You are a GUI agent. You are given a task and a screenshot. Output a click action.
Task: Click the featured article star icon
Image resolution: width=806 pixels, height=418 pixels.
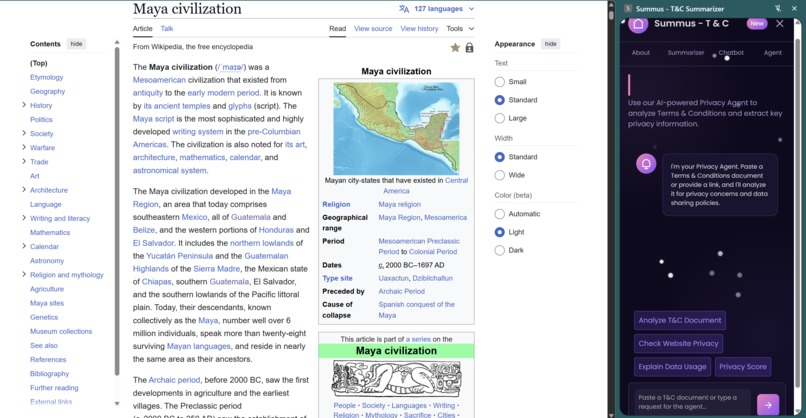point(455,48)
